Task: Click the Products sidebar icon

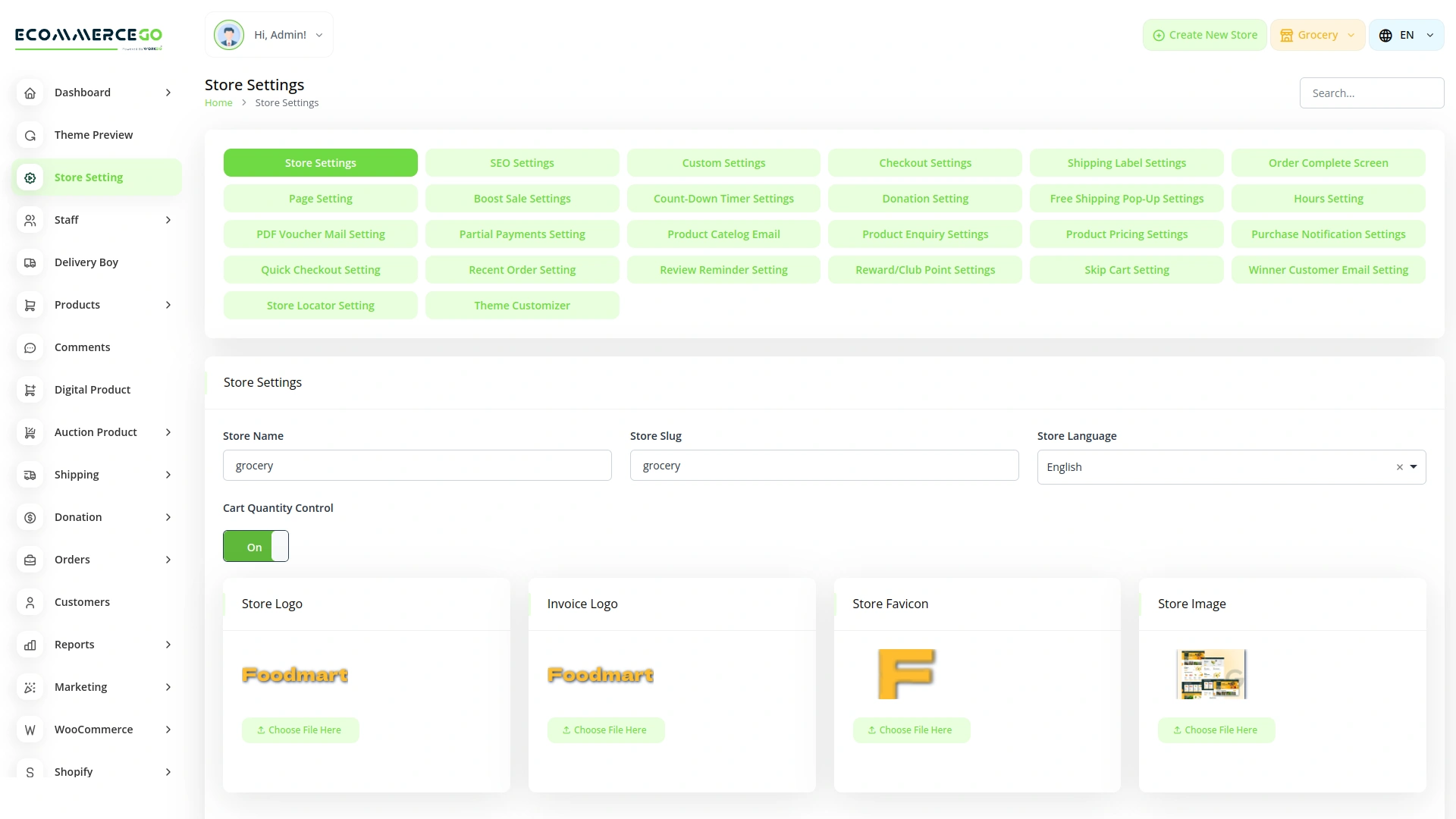Action: 30,305
